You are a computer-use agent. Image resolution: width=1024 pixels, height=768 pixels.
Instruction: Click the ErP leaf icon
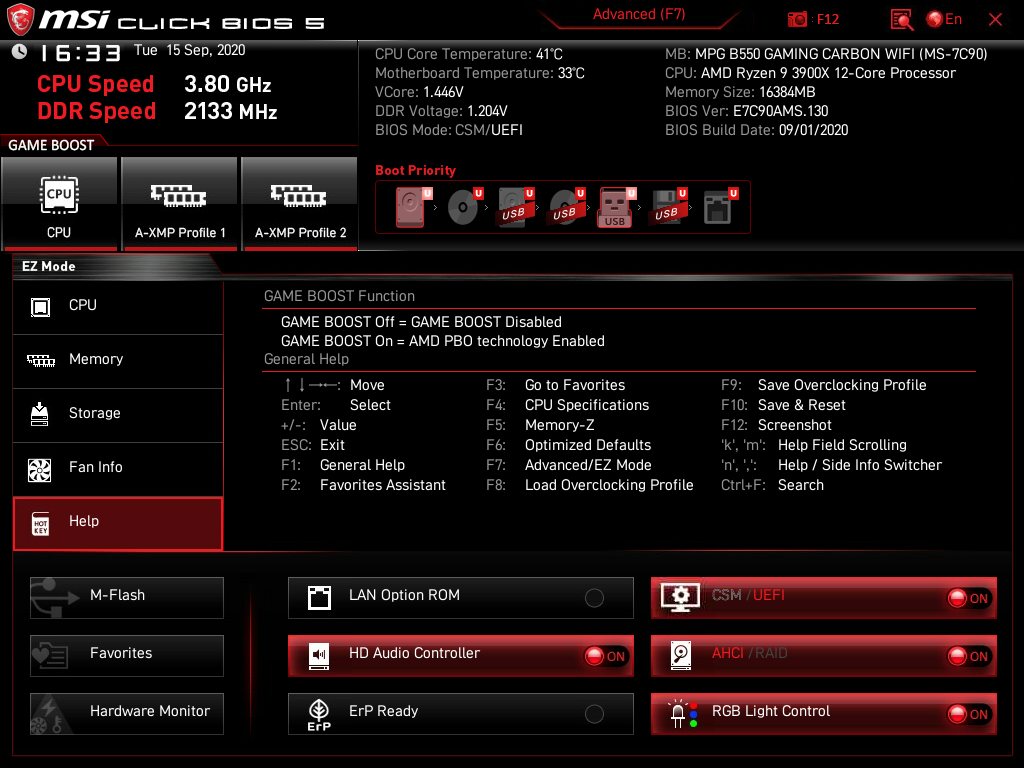[x=319, y=714]
